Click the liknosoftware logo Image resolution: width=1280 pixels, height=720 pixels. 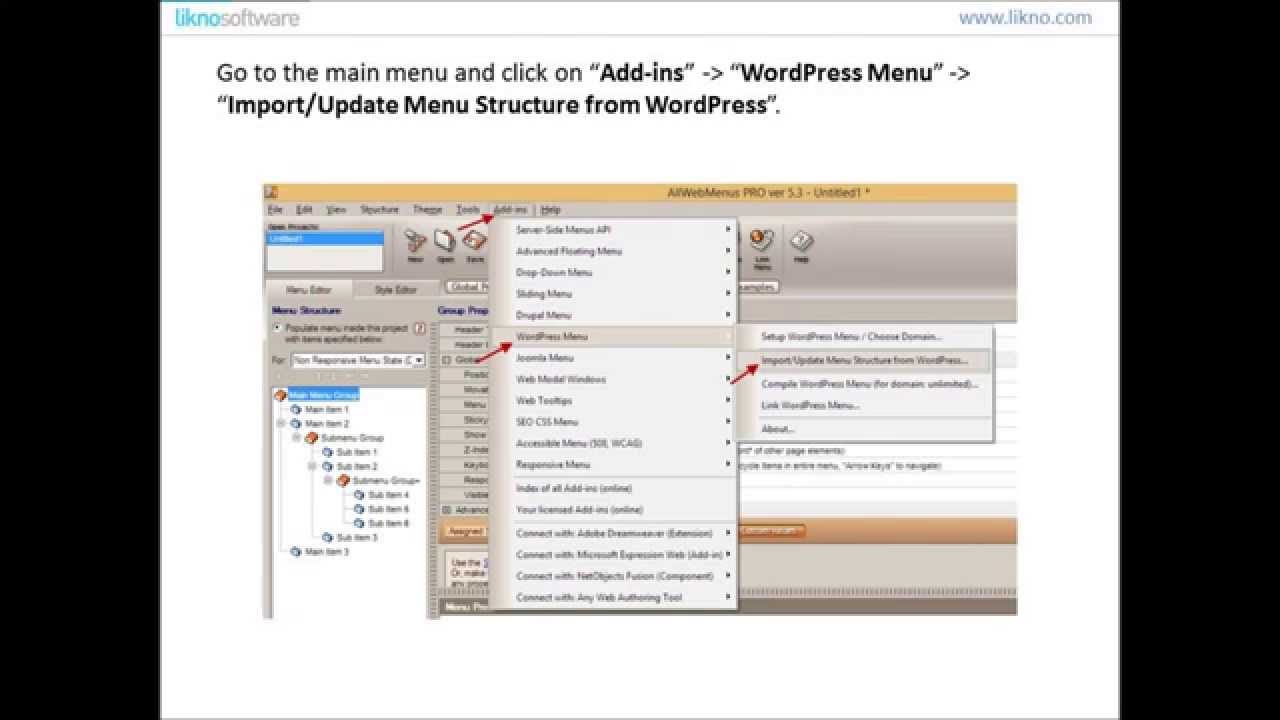coord(237,17)
